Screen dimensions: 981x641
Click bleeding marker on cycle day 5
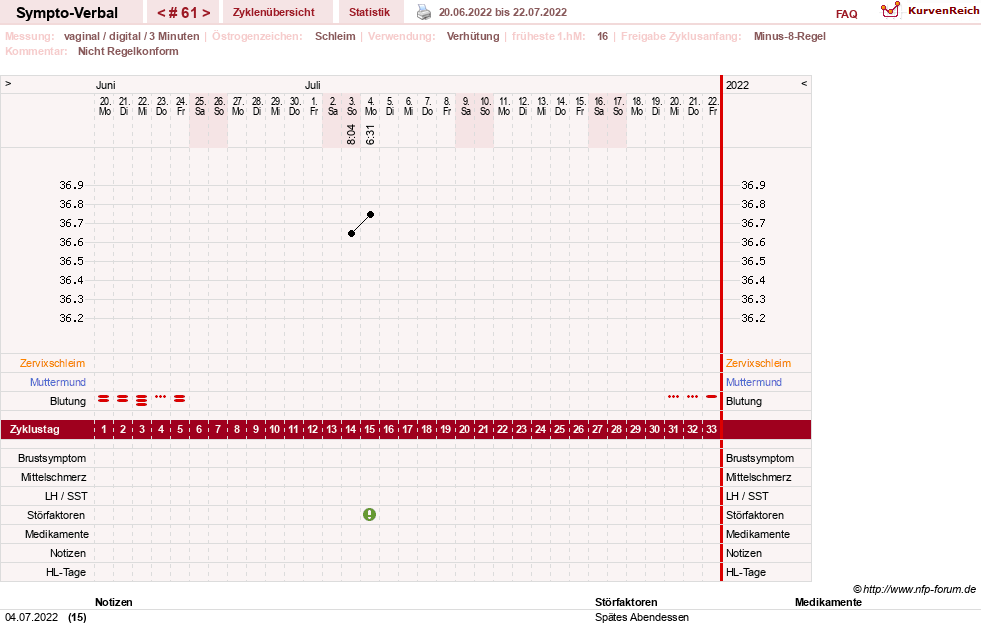pyautogui.click(x=180, y=398)
